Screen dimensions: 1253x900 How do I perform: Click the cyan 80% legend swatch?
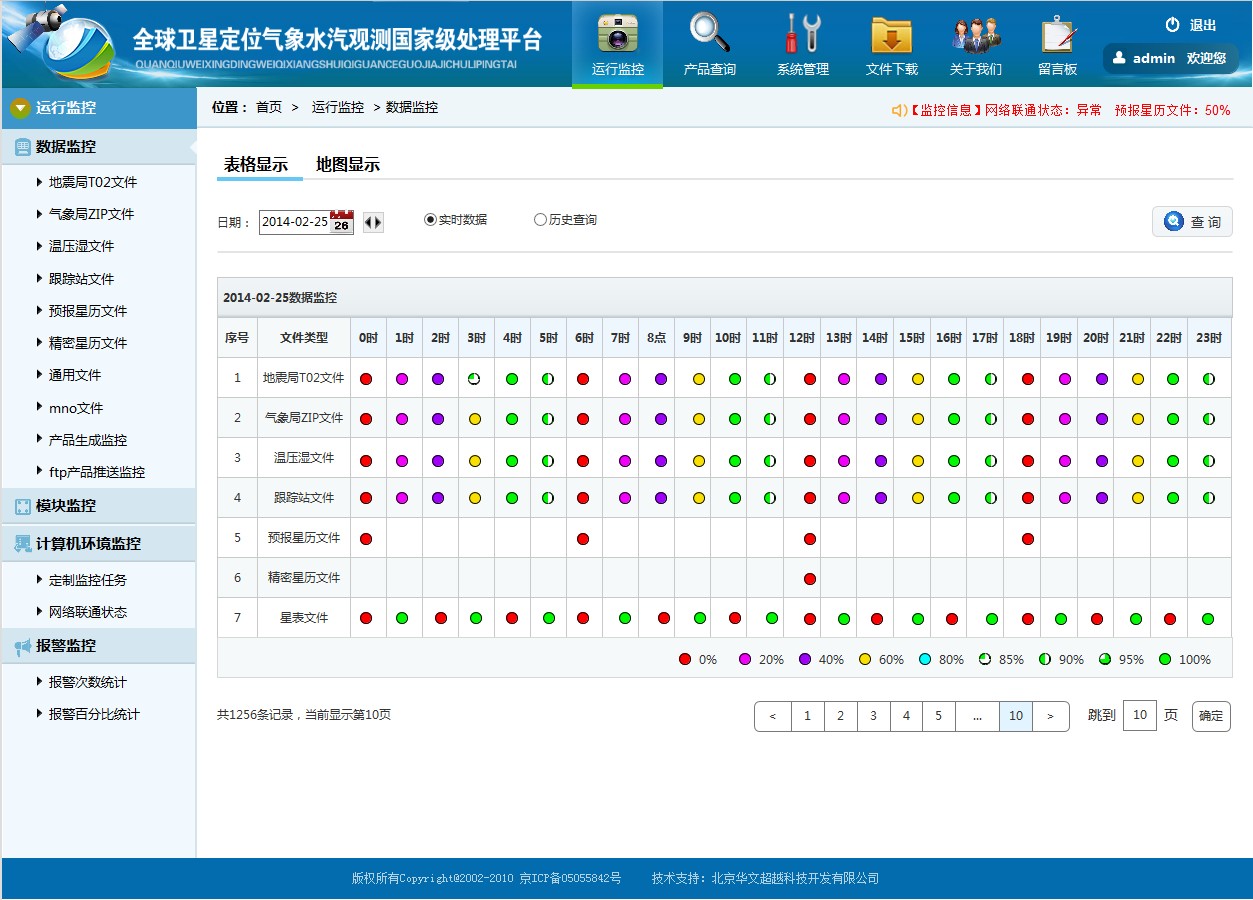(925, 660)
